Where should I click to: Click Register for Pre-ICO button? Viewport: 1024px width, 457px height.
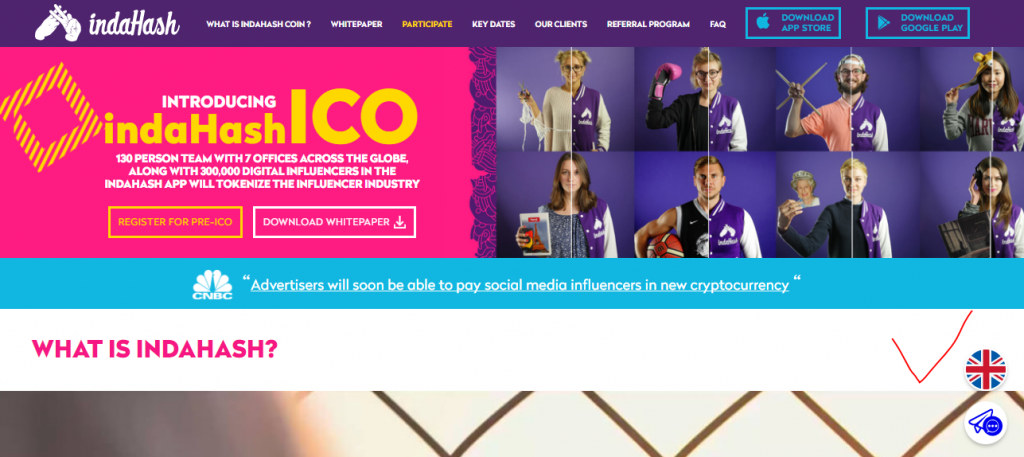176,222
